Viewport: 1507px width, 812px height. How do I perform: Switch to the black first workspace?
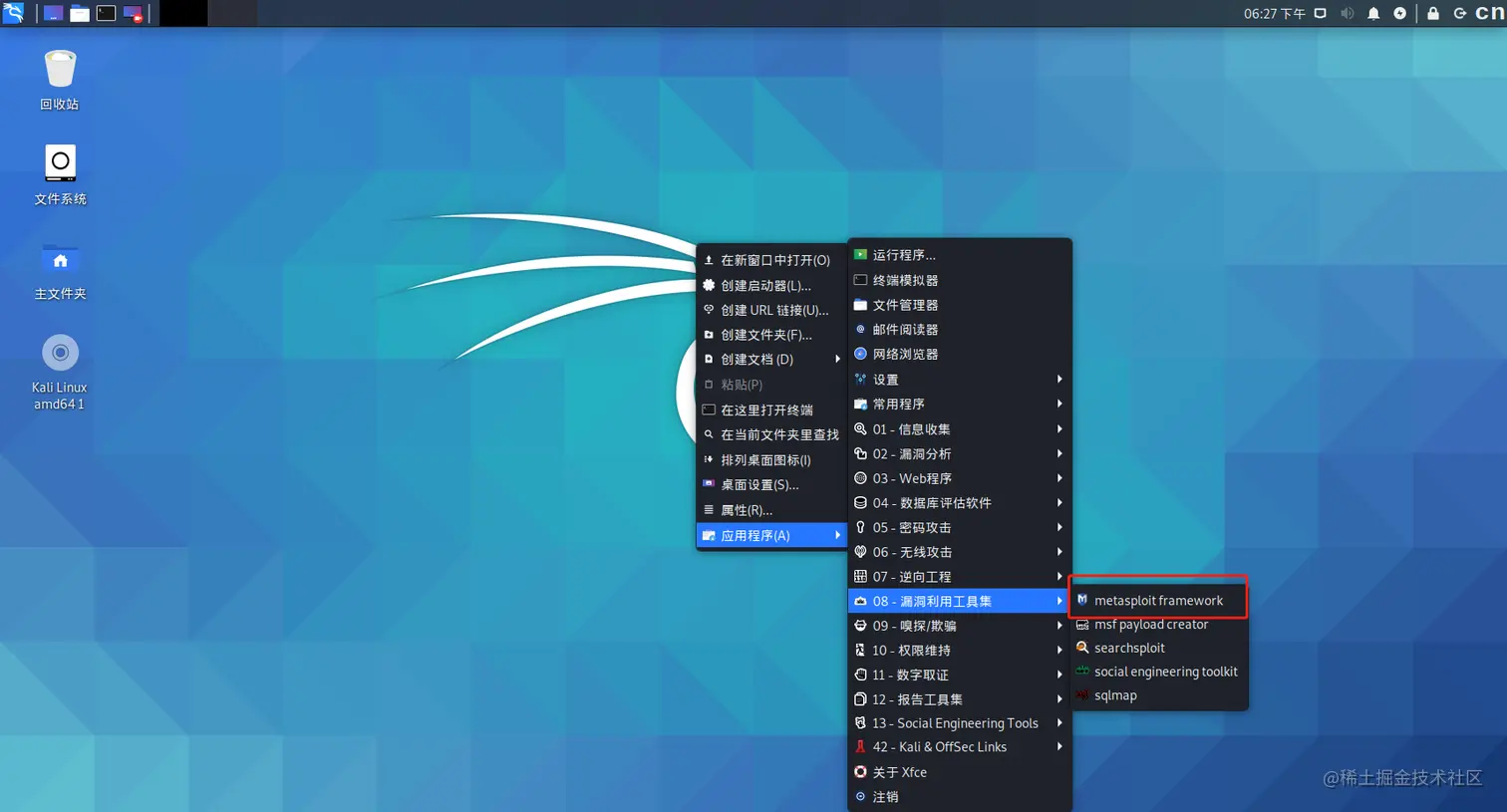[183, 13]
